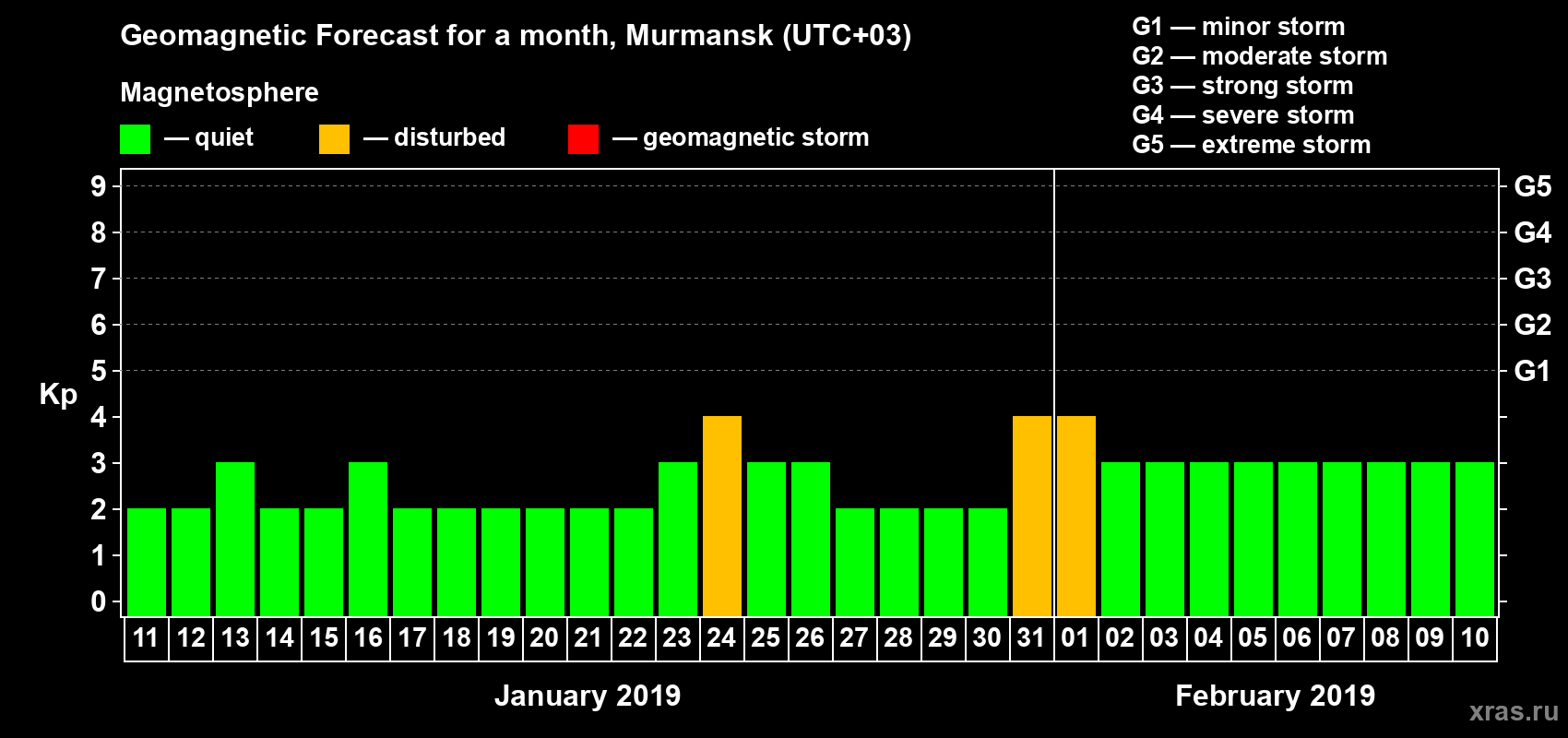Click the date cell "08" on the axis
The width and height of the screenshot is (1568, 738).
click(1386, 638)
